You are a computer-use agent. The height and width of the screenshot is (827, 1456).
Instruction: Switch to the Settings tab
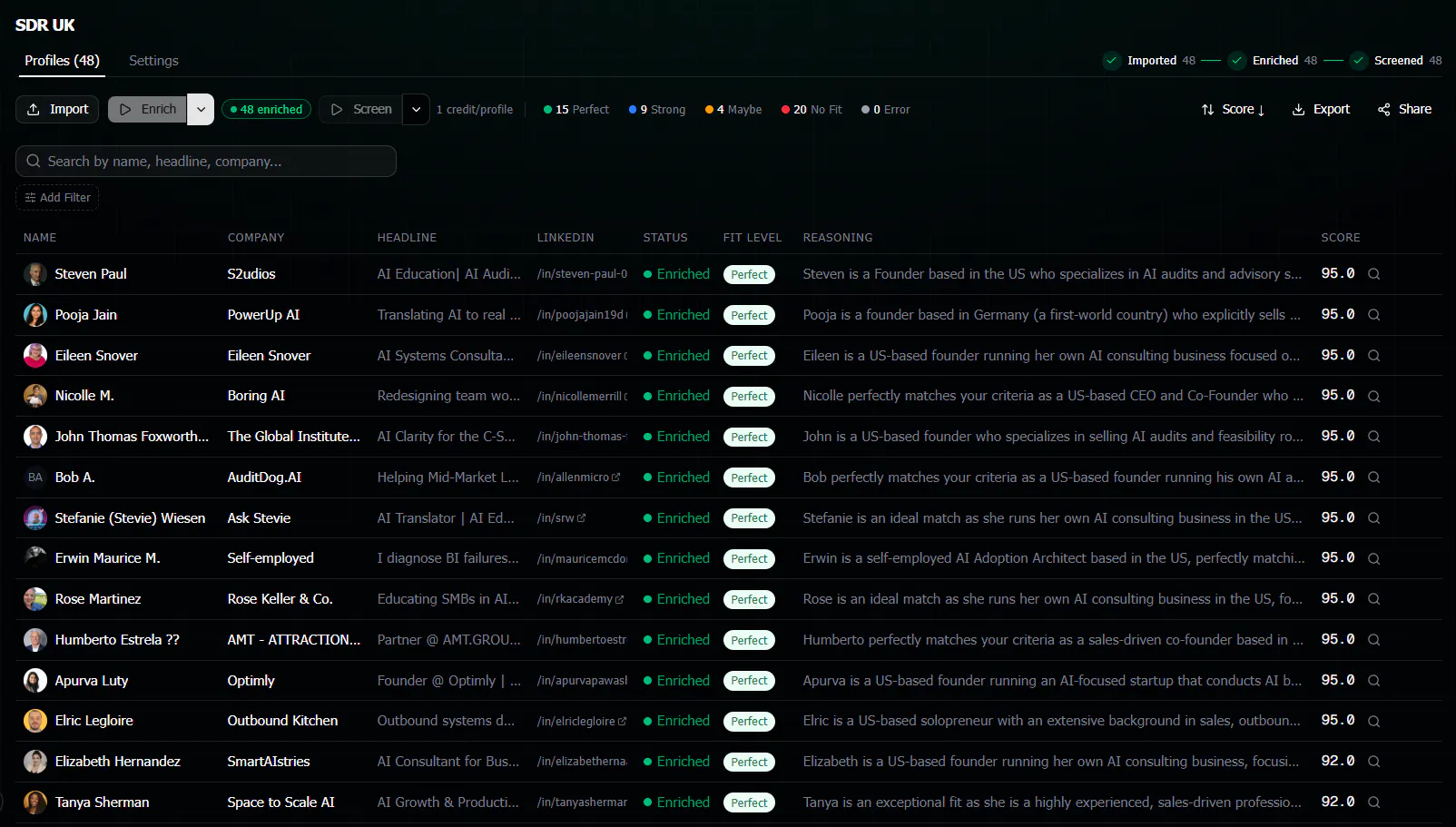(x=153, y=61)
